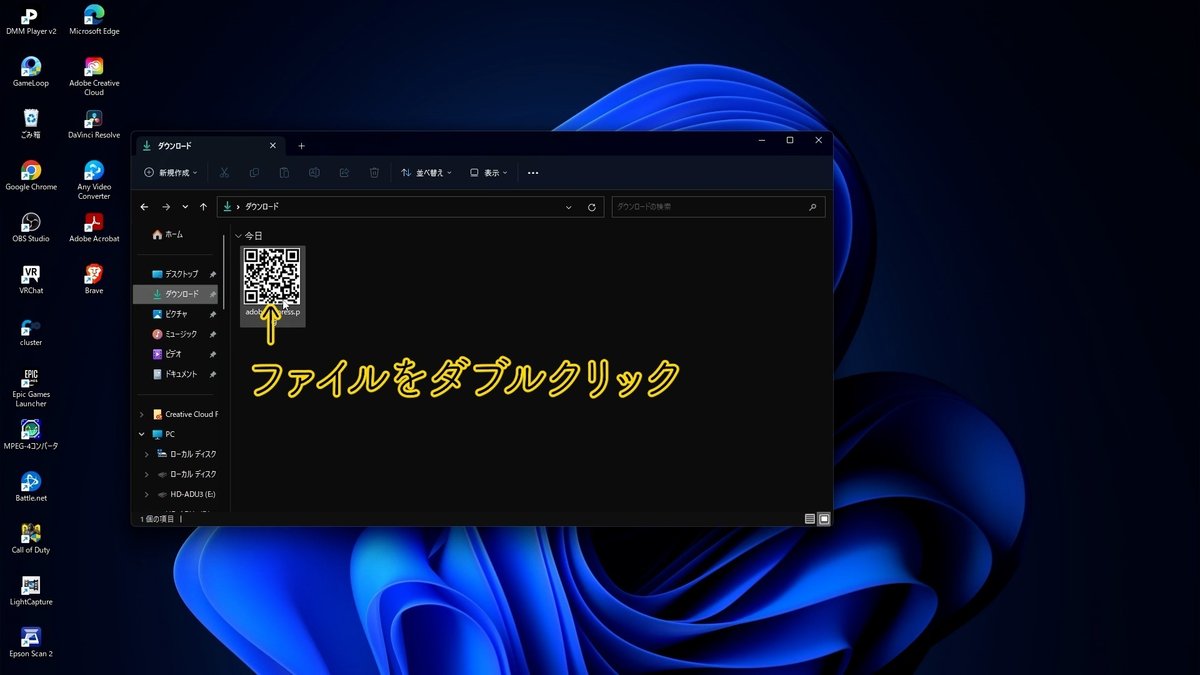Click the Paste icon in Explorer toolbar
Screen dimensions: 1200x675
pos(284,173)
